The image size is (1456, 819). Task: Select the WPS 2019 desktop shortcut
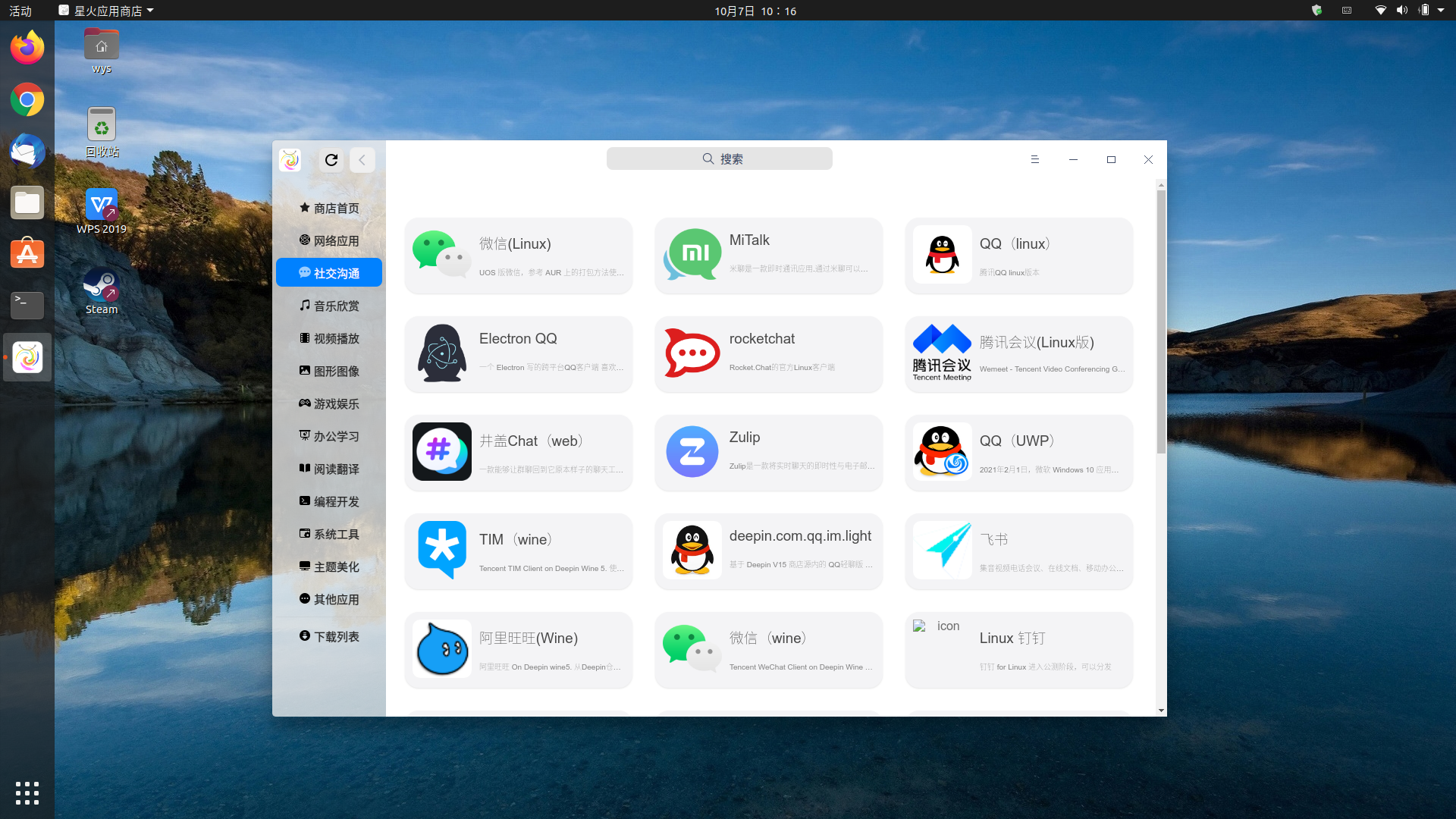102,211
